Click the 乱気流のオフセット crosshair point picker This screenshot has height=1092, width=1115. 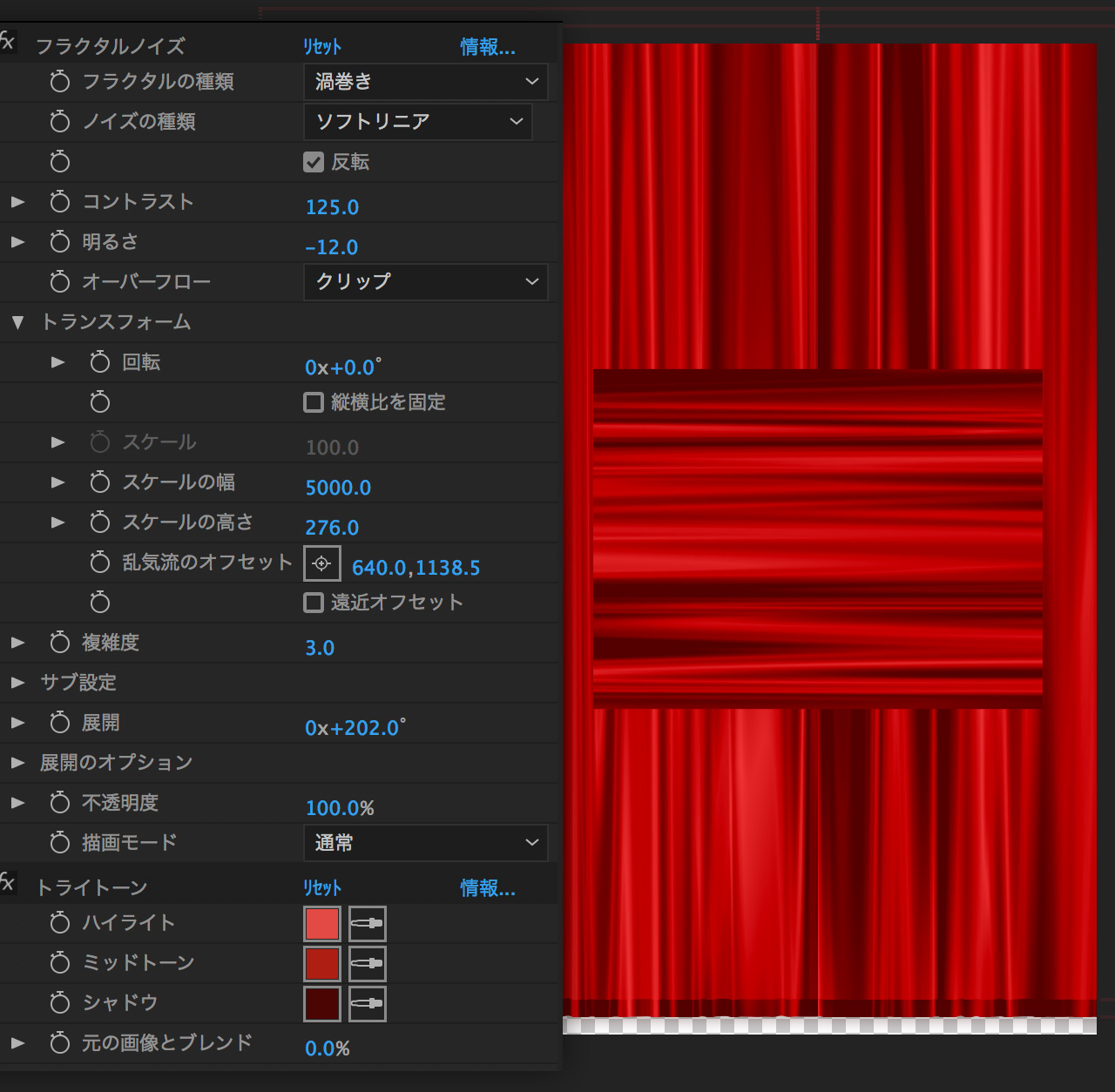click(x=321, y=563)
